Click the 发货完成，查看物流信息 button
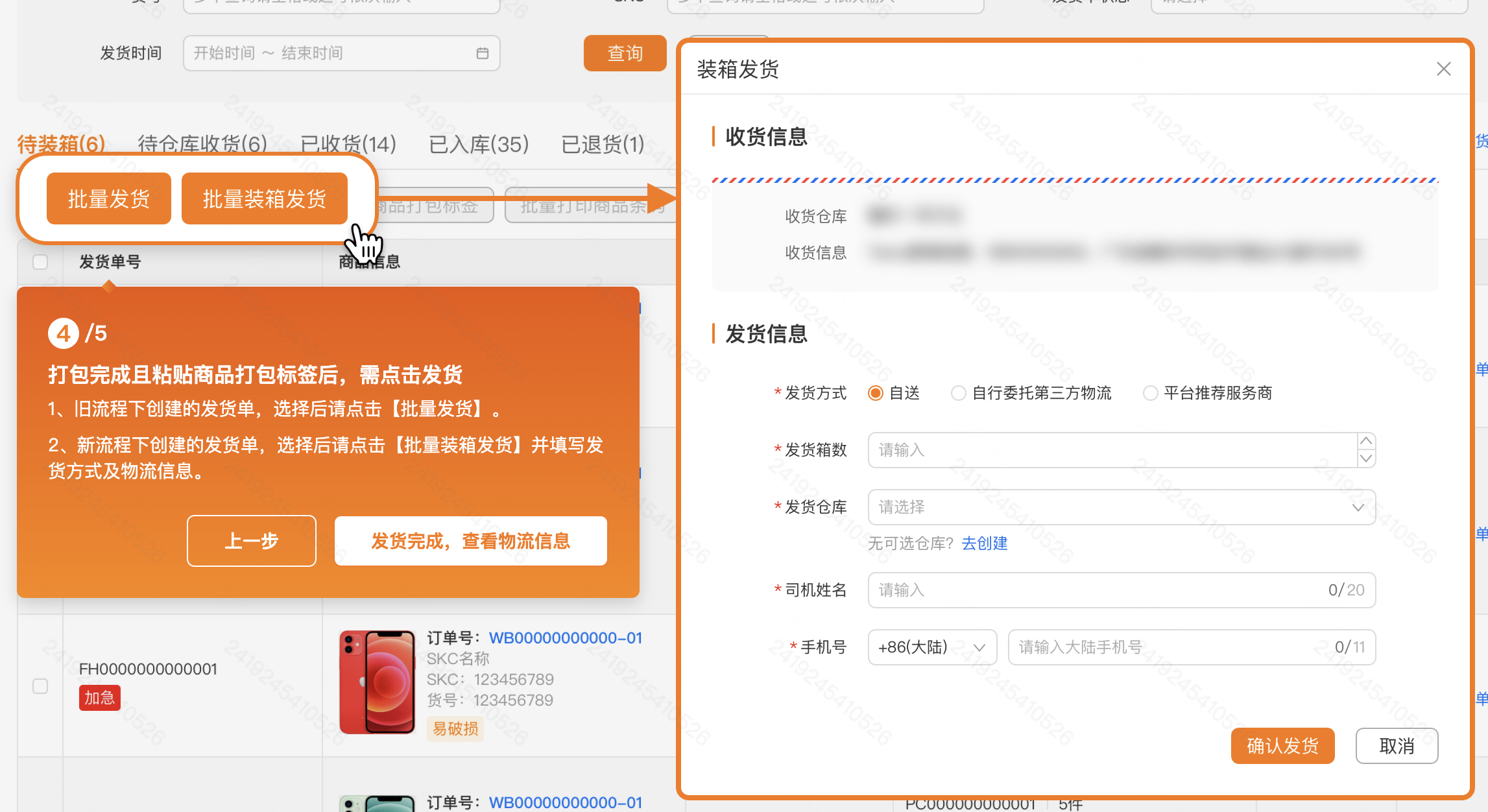 click(472, 542)
